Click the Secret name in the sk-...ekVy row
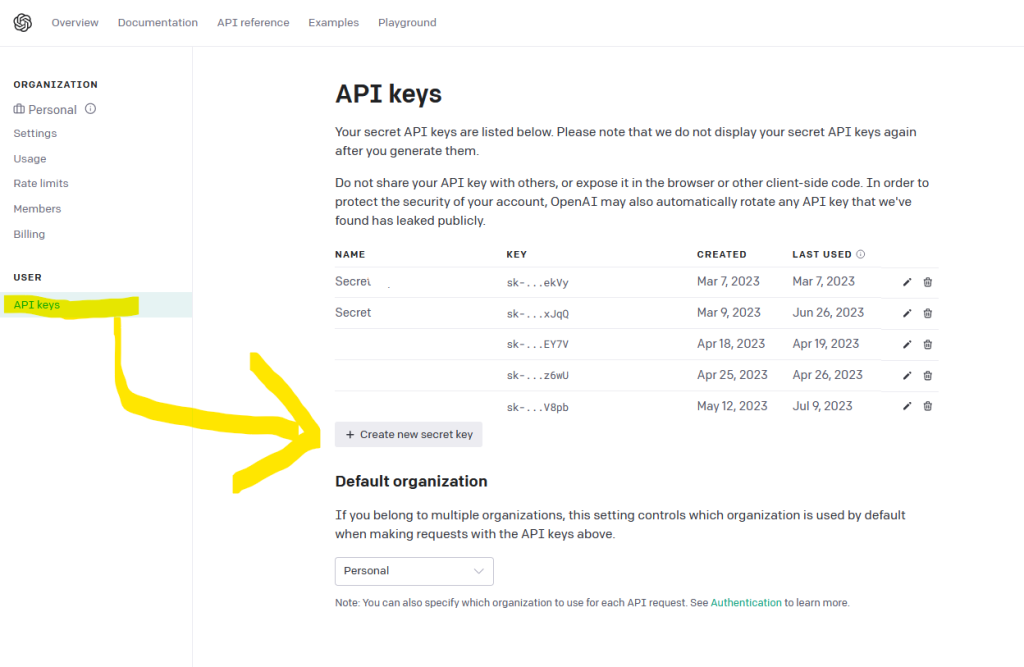The image size is (1024, 667). click(353, 281)
